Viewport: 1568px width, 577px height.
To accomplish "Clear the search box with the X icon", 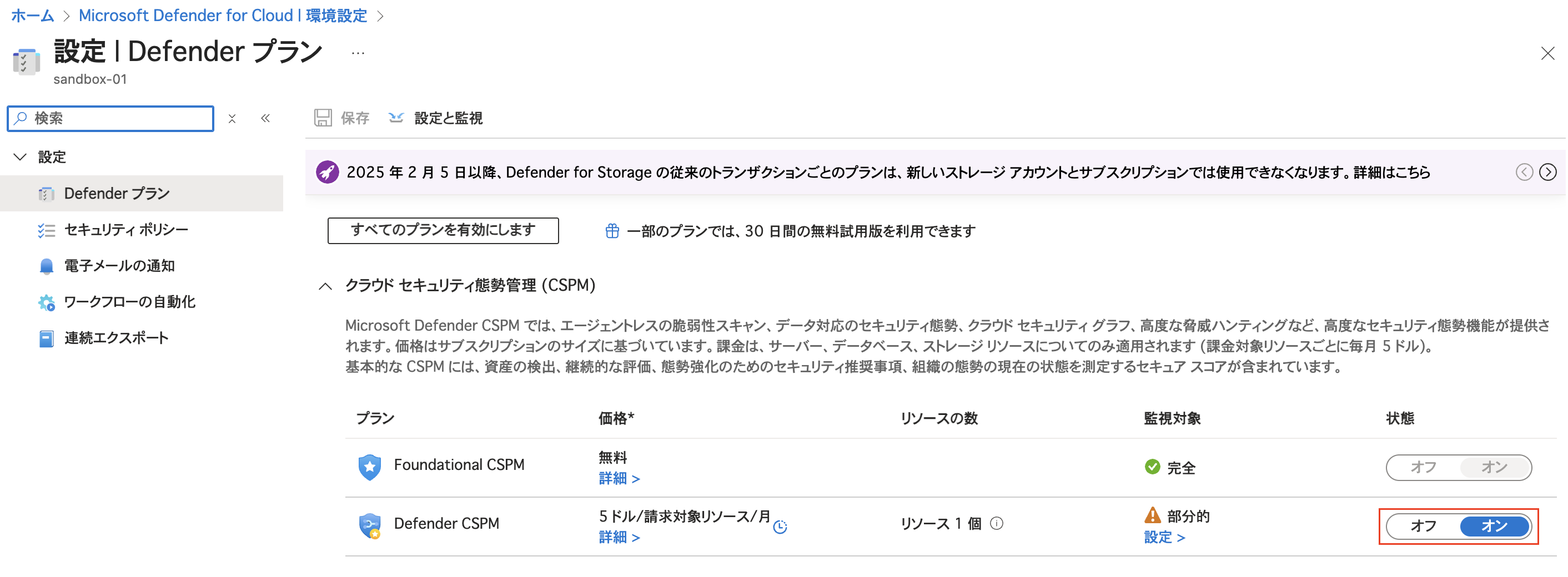I will tap(232, 119).
